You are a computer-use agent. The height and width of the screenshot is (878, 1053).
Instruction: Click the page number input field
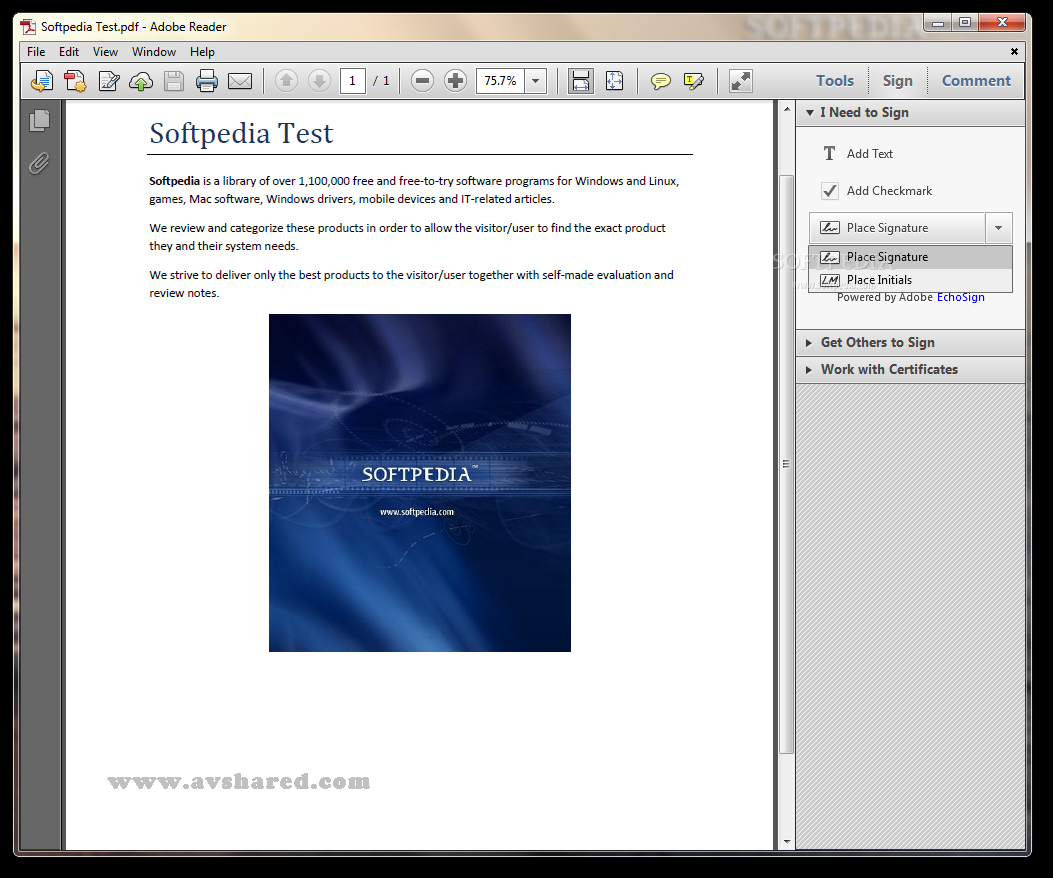[353, 81]
